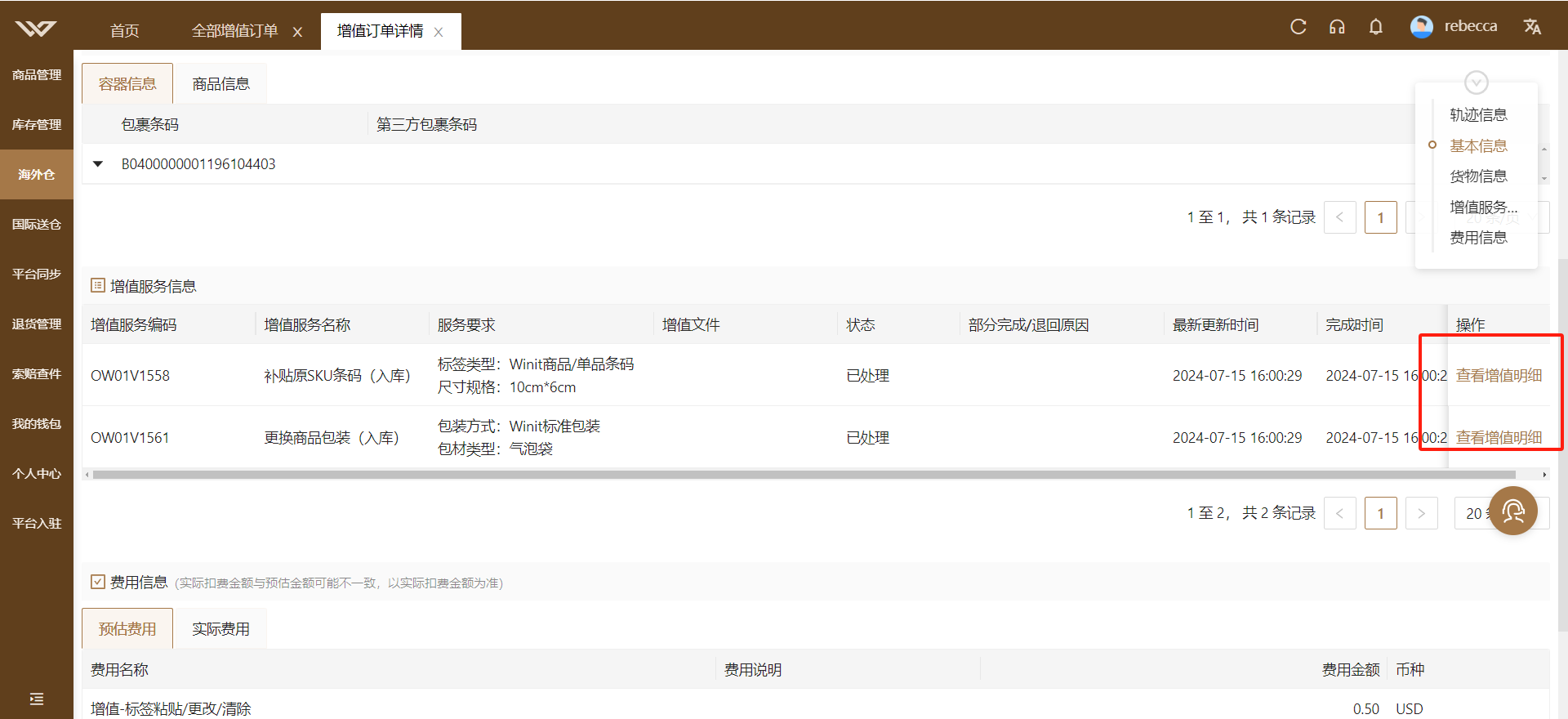Click left arrow of the horizontal scrollbar

(x=87, y=475)
